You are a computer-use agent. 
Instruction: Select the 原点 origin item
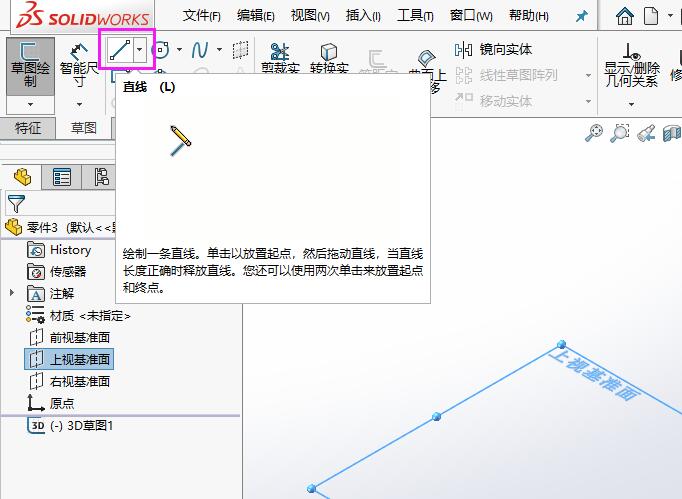(50, 403)
